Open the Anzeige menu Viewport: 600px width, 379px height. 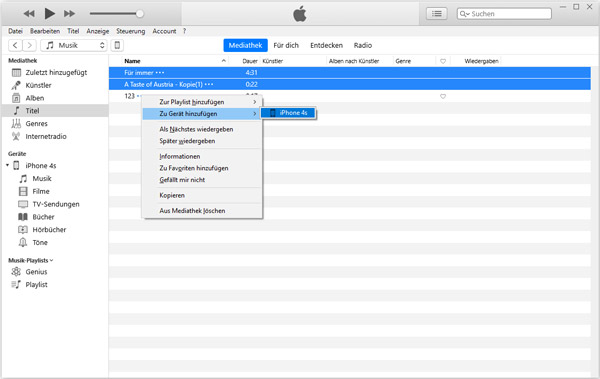coord(98,31)
